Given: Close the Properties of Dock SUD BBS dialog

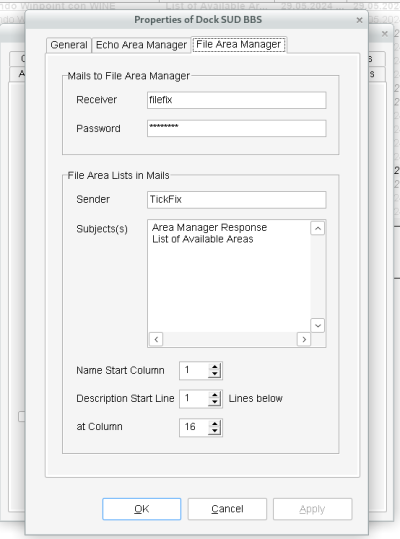Looking at the screenshot, I should (x=359, y=20).
